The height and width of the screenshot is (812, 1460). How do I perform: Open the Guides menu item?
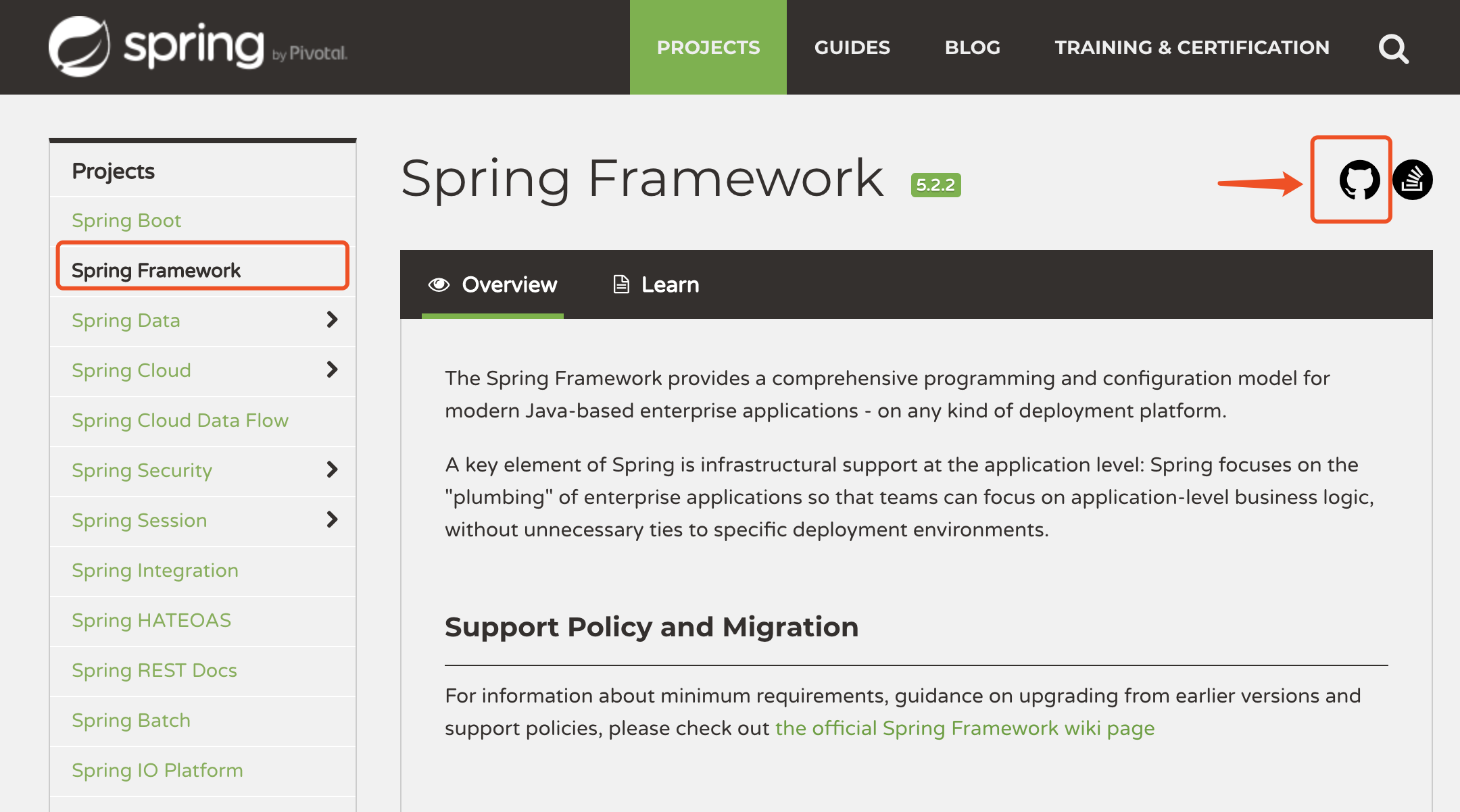point(852,47)
